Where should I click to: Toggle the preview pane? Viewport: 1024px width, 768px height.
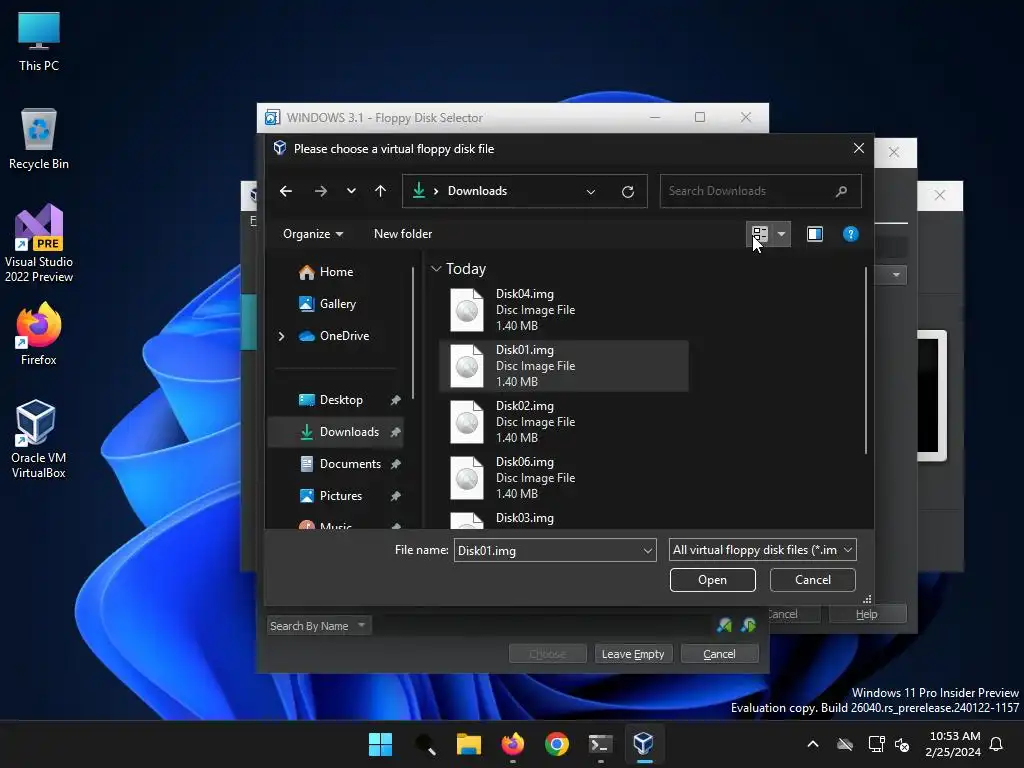pyautogui.click(x=814, y=234)
